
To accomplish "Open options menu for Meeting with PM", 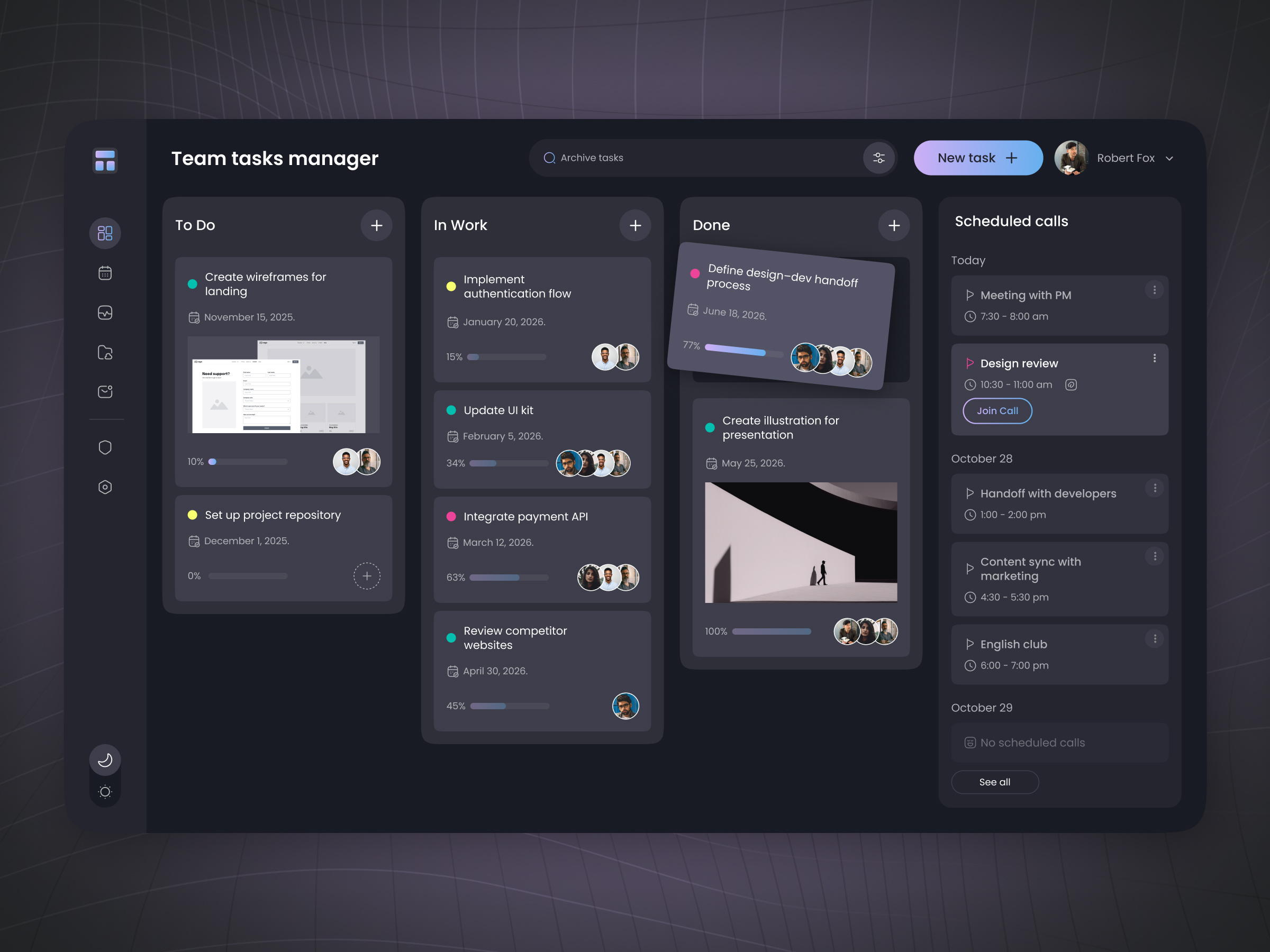I will pyautogui.click(x=1155, y=290).
